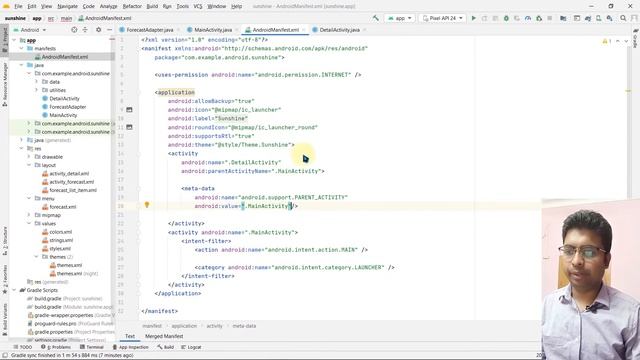Click the gutter image icon next to ic_launcher line
Image resolution: width=640 pixels, height=360 pixels.
[x=129, y=109]
